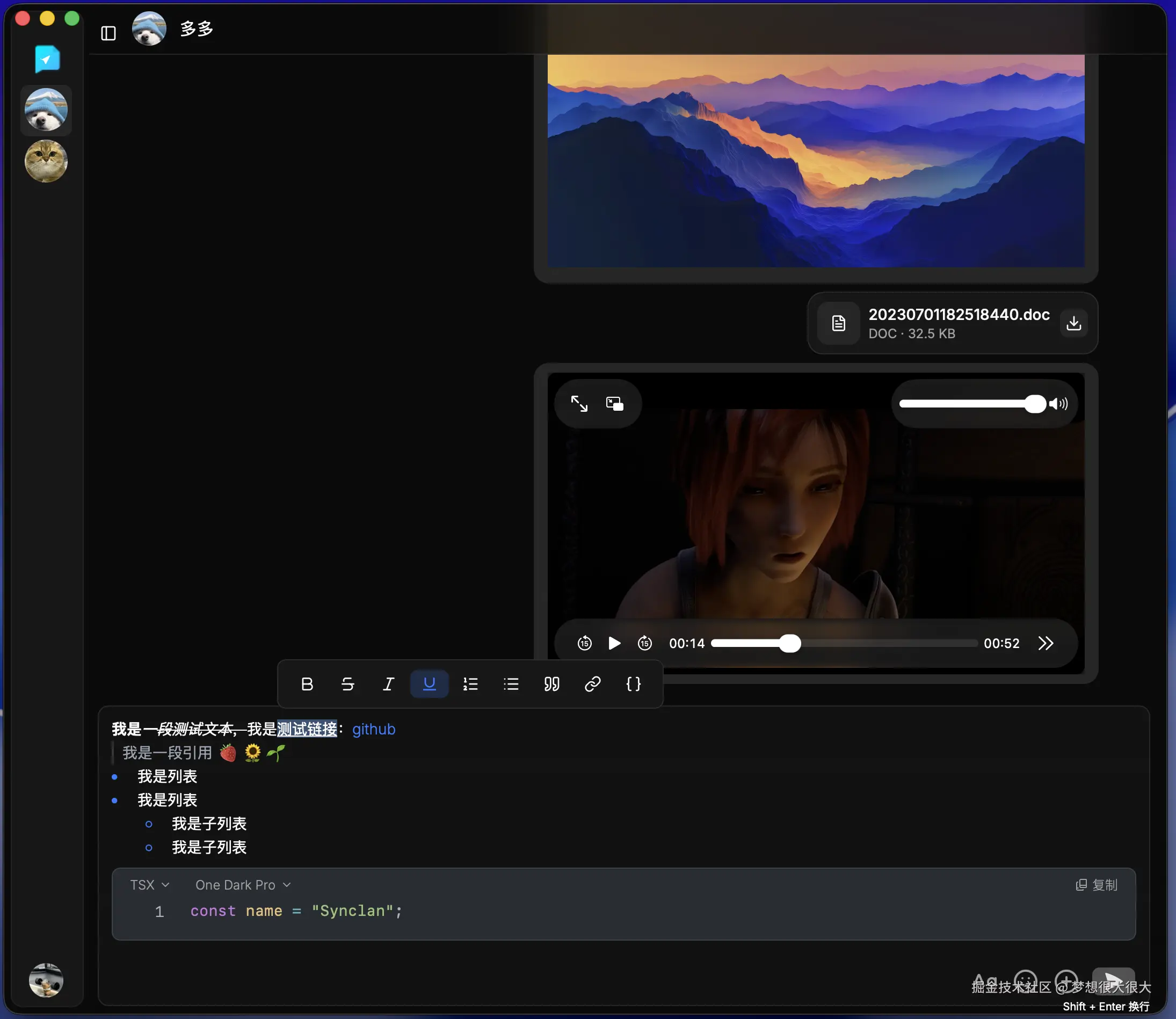Click the elapsed time 00:14
Screen dimensions: 1176x1019
pyautogui.click(x=686, y=643)
